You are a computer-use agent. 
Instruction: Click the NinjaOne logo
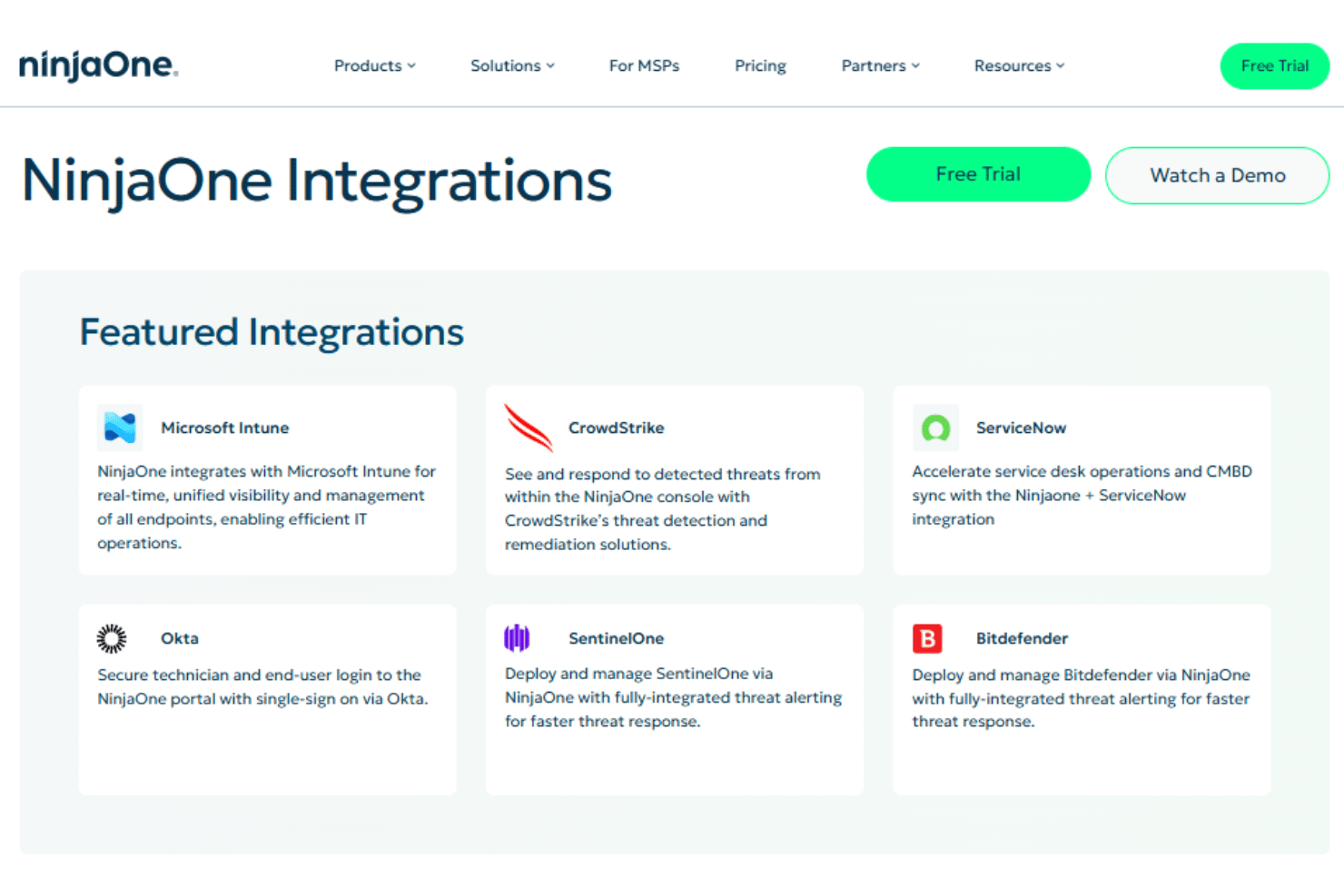[98, 65]
